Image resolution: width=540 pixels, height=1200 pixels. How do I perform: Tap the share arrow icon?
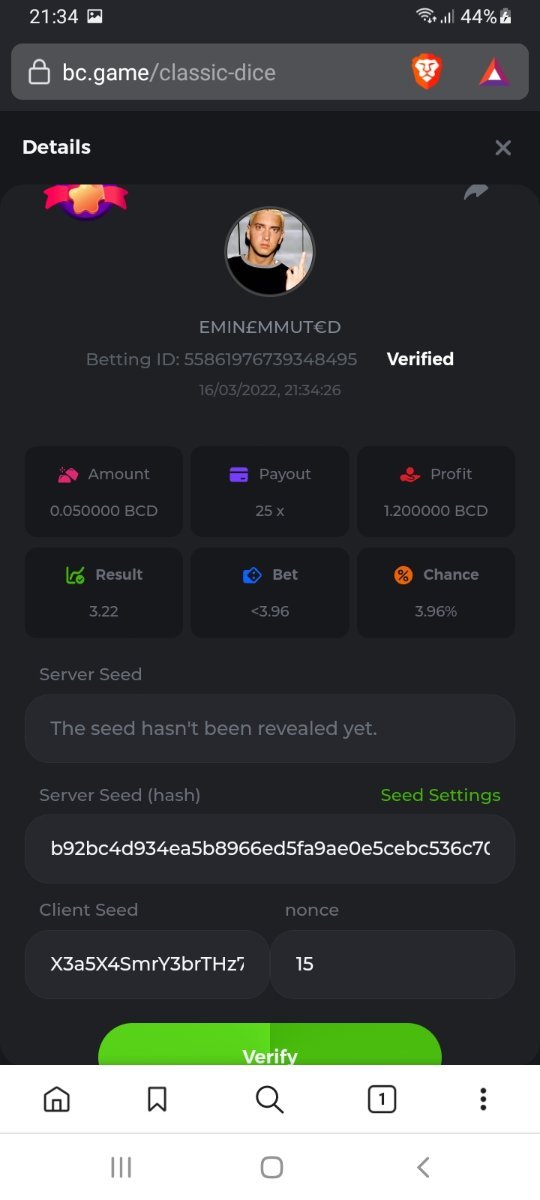(475, 193)
